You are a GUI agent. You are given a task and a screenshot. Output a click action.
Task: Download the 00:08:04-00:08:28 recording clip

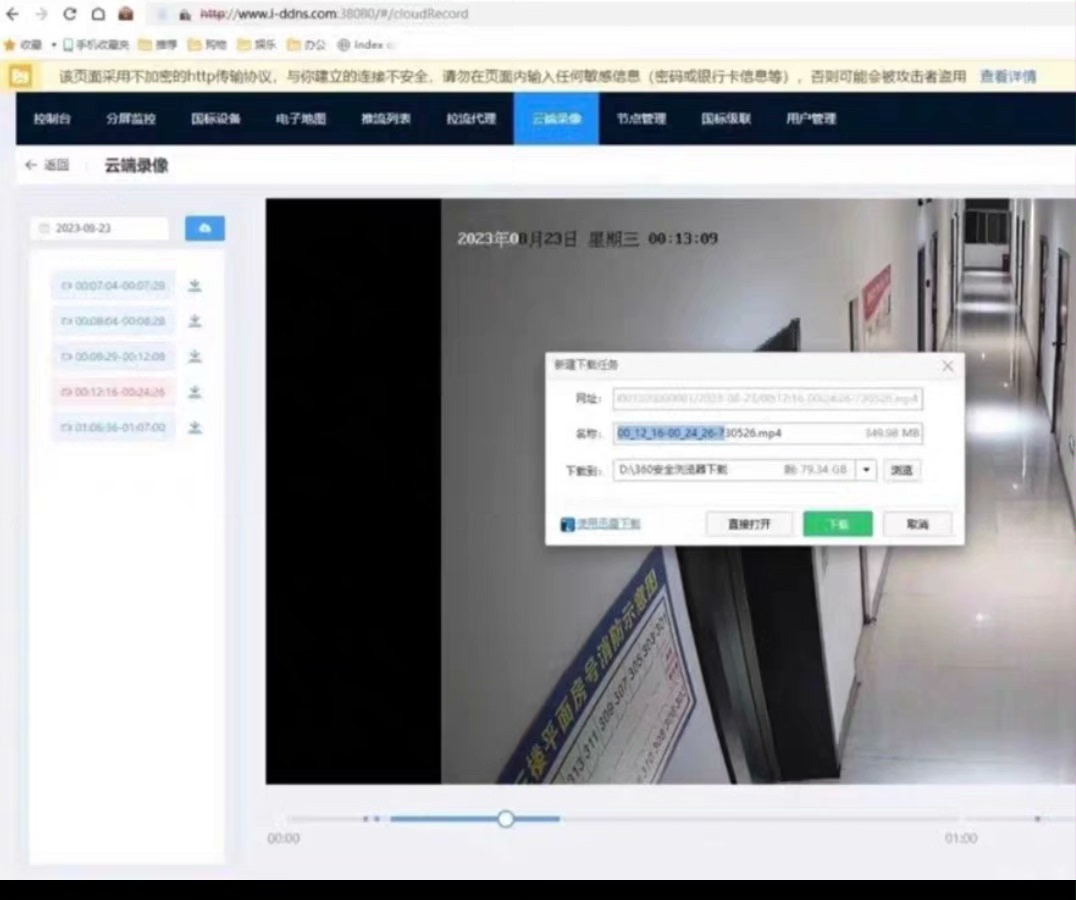tap(195, 321)
